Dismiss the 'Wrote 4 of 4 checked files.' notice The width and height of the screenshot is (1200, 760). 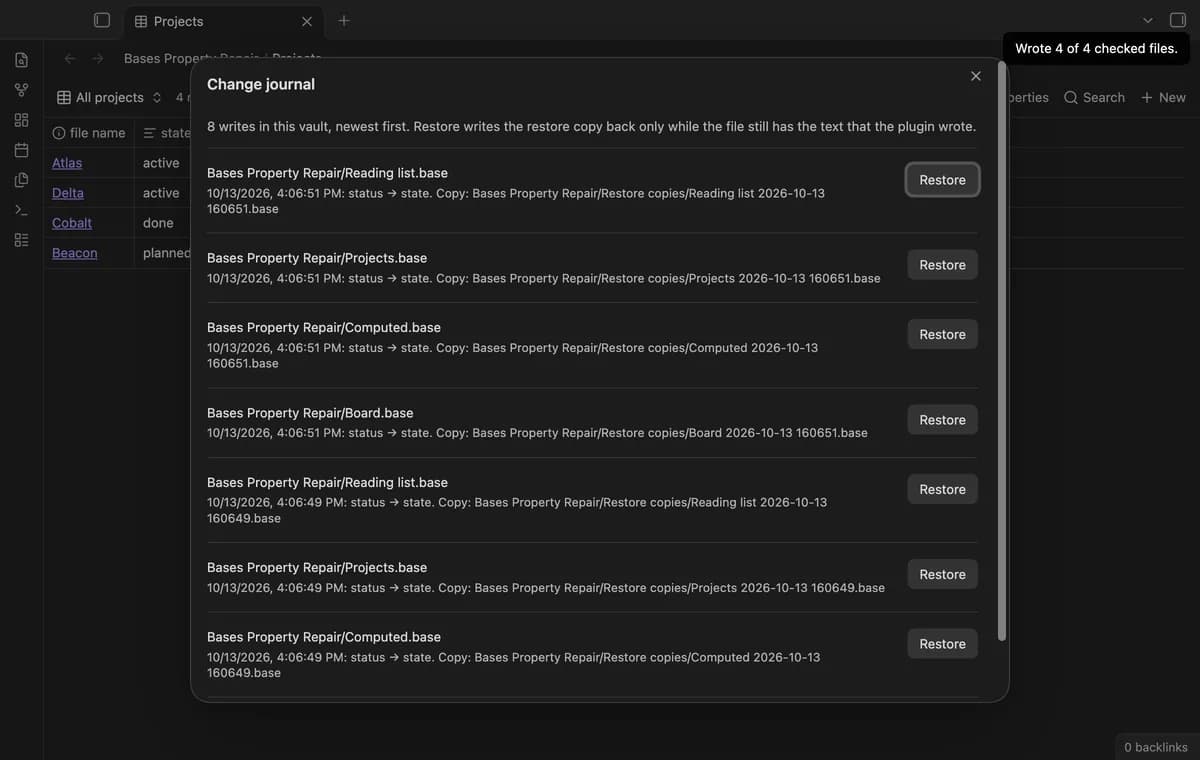[1096, 48]
